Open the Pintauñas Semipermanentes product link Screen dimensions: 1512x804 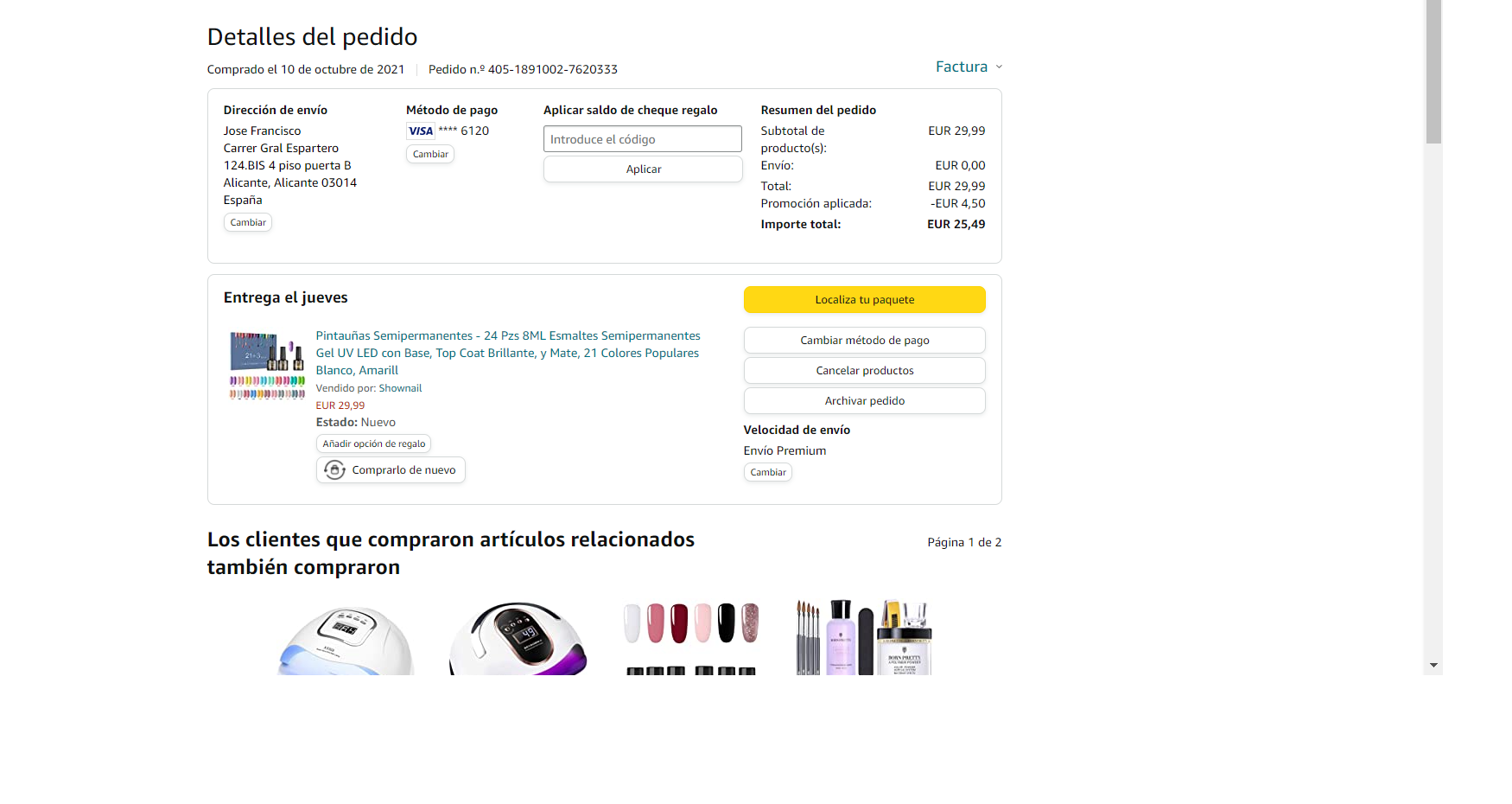pos(508,353)
